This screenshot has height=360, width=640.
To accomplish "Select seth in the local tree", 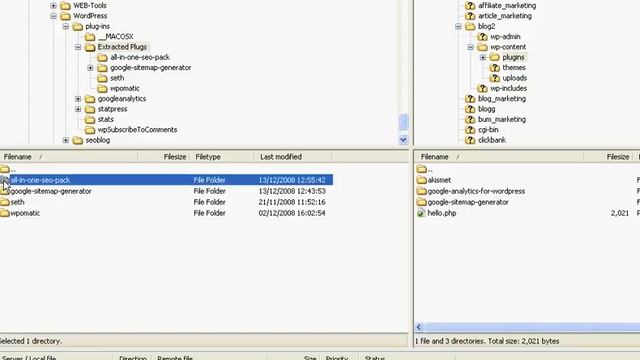I will (x=117, y=78).
